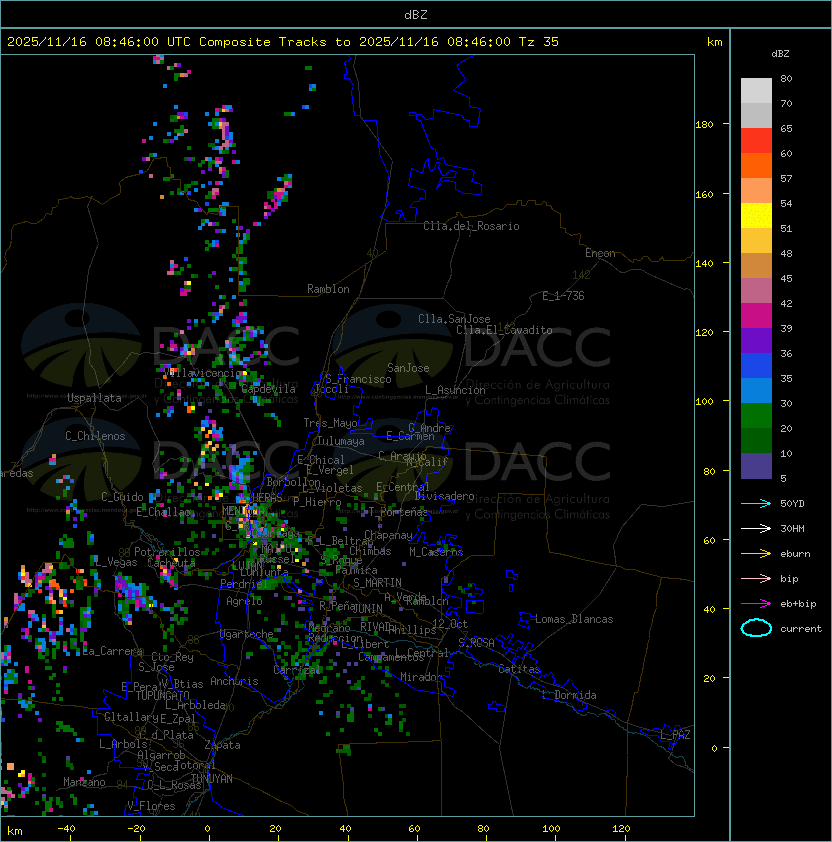Click the 'L_Dormida' place label
This screenshot has width=832, height=842.
click(569, 695)
